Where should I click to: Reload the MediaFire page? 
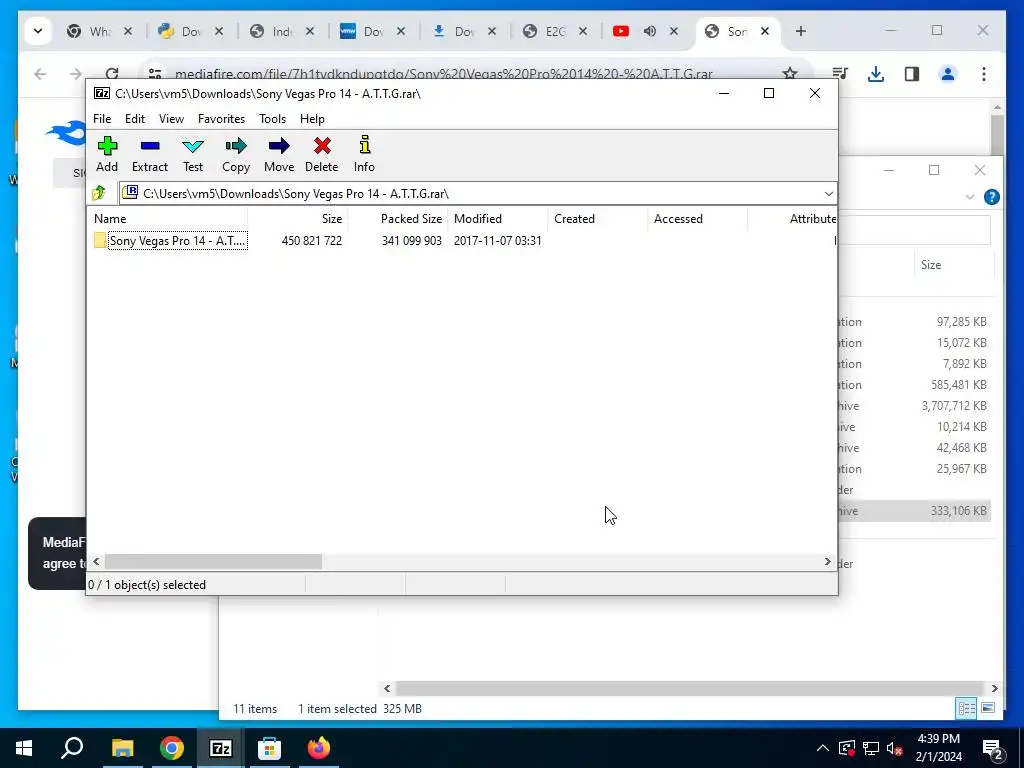112,74
